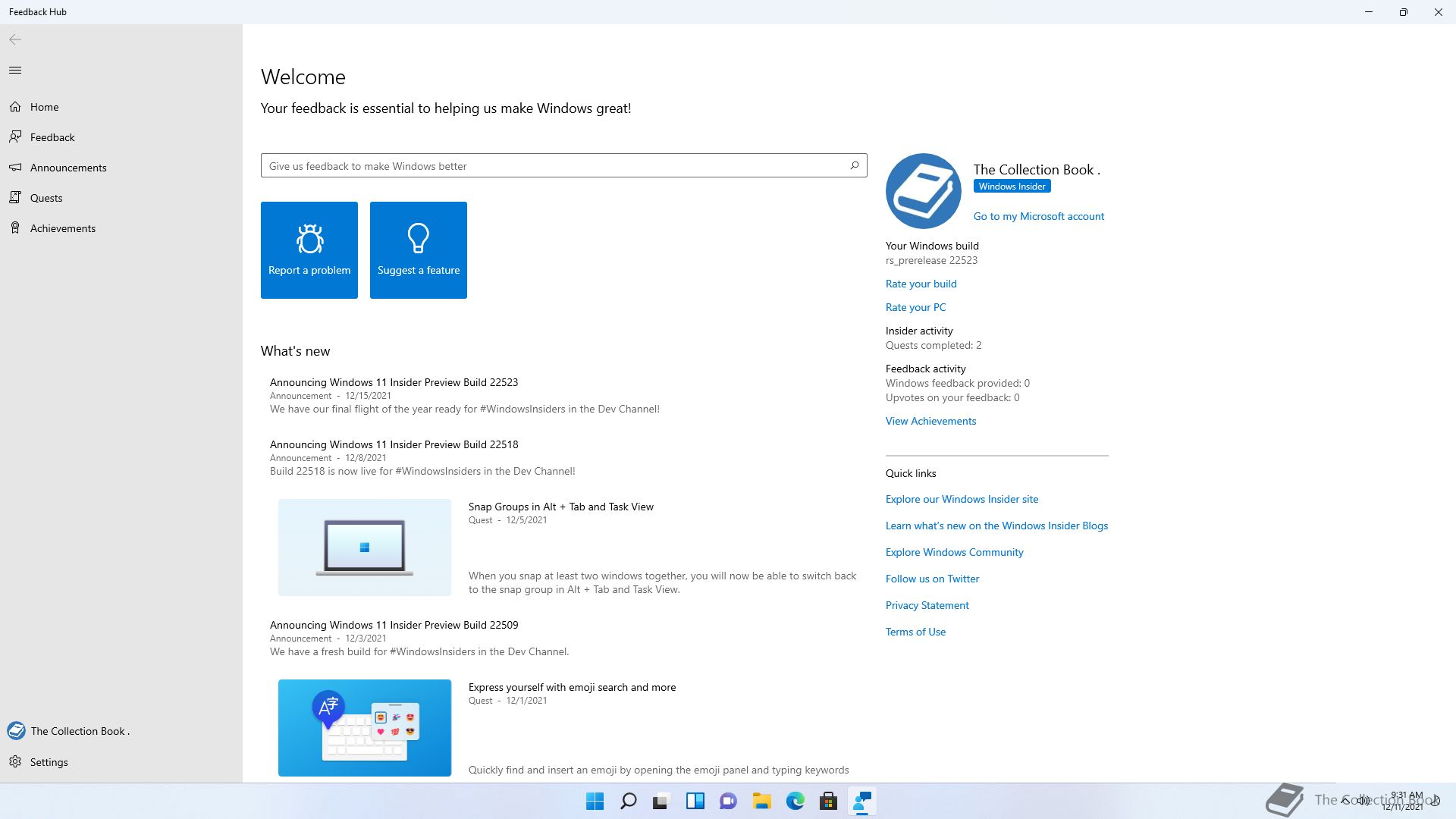
Task: Open Windows Insider Blogs link
Action: coord(996,526)
